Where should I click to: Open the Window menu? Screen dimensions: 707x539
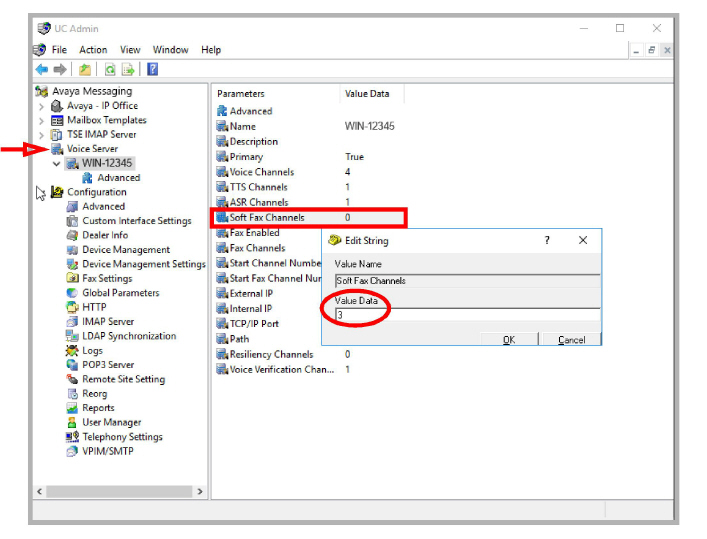tap(170, 50)
